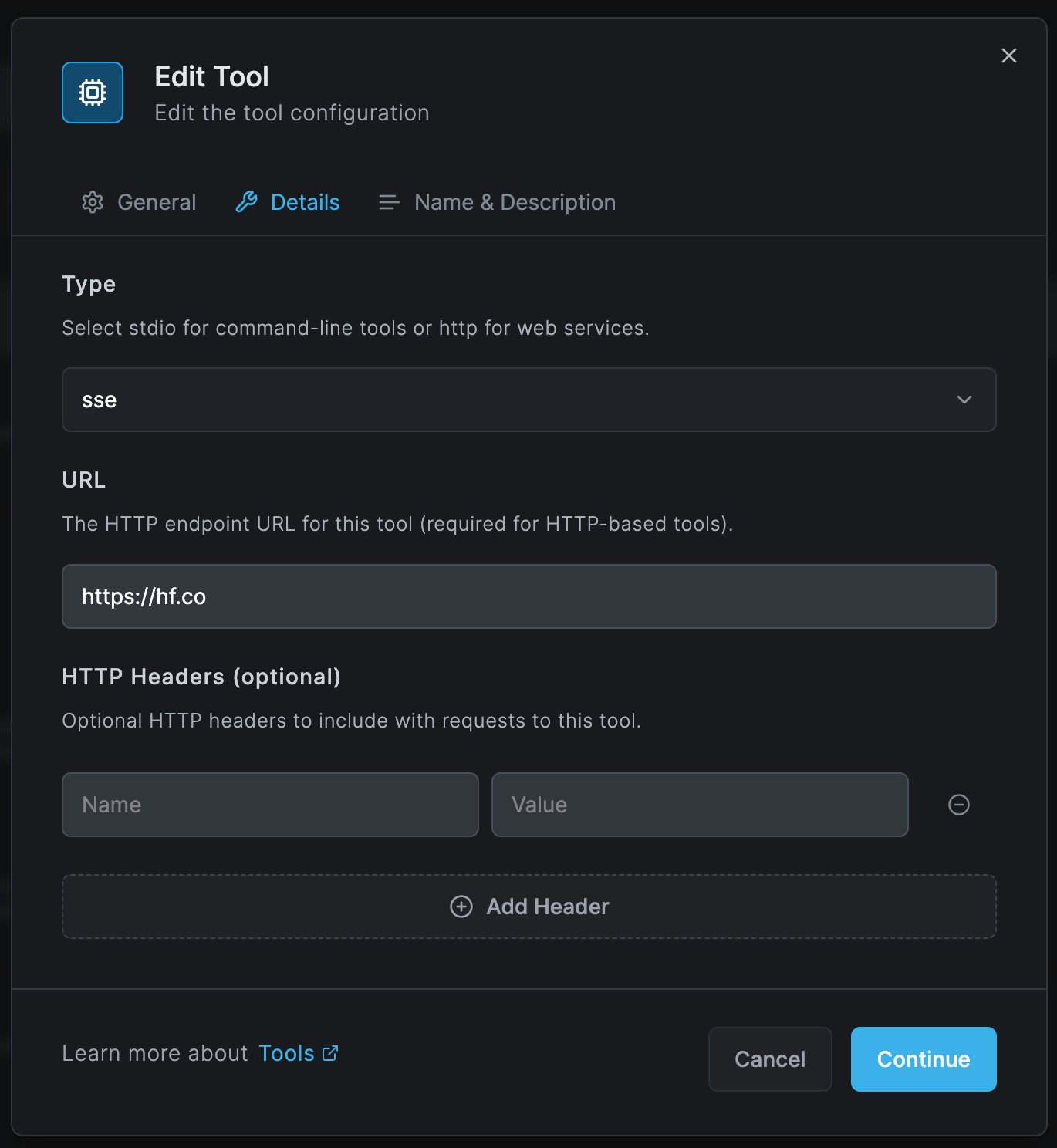Click the Name header input field

click(270, 805)
